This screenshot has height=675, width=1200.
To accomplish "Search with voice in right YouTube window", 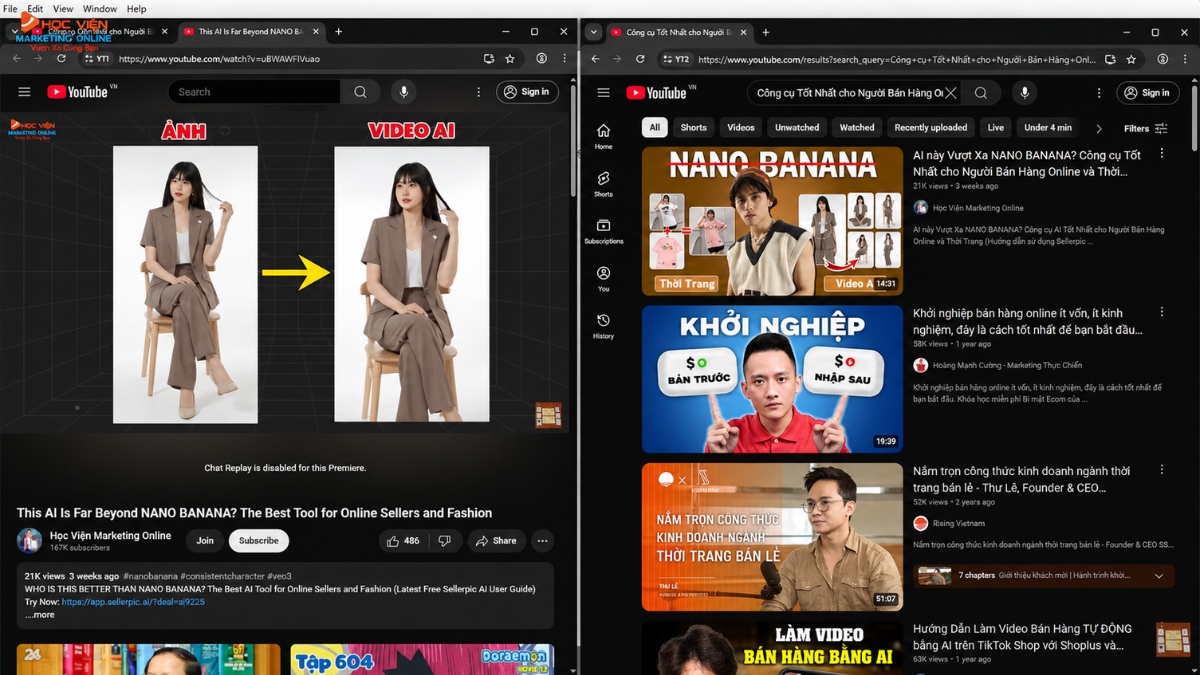I will click(x=1024, y=92).
